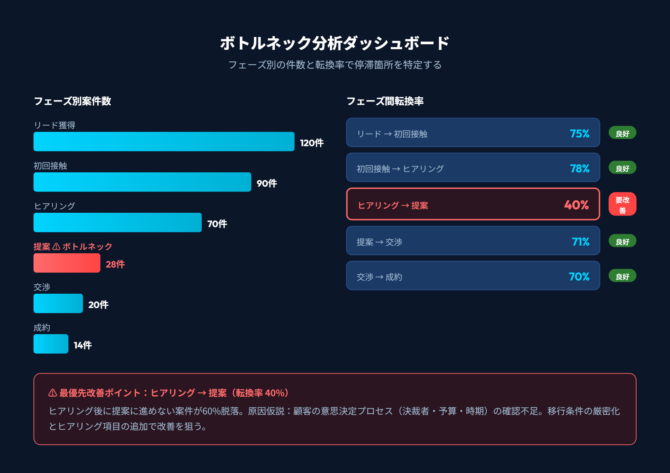670x473 pixels.
Task: Click the 成約 bar showing 14件
Action: (x=50, y=344)
